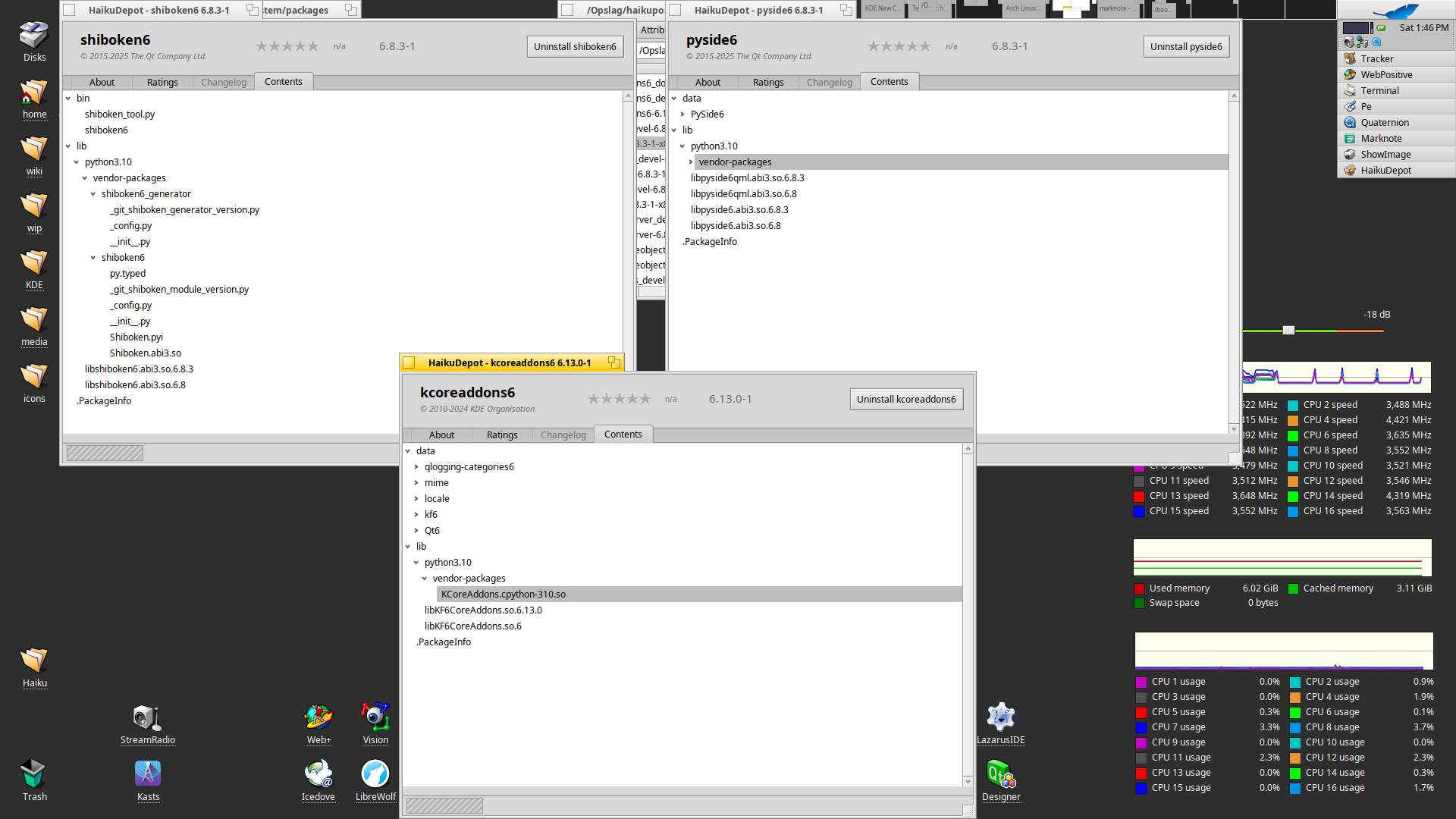Open WebPositive from the Deskbar list

coord(1396,74)
